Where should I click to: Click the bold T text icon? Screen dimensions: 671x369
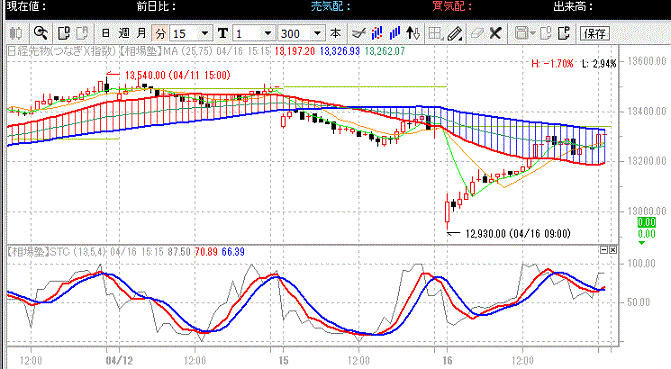point(223,33)
